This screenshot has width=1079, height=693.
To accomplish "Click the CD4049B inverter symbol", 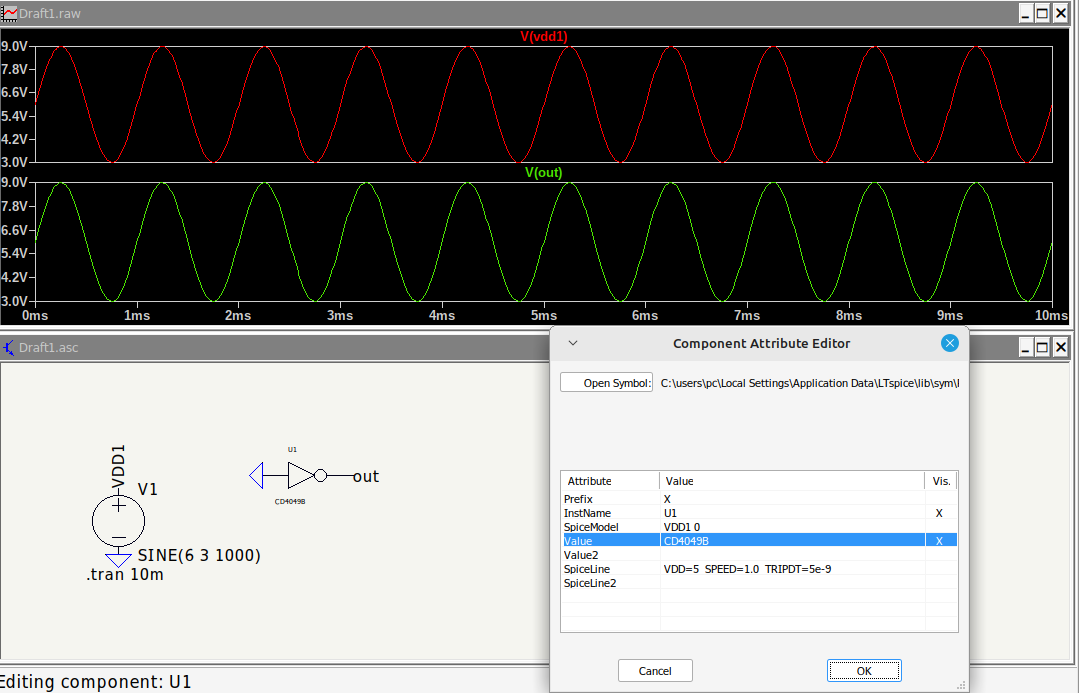I will click(x=303, y=475).
